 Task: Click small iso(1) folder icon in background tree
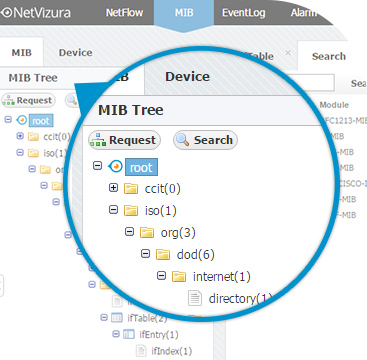click(x=33, y=153)
